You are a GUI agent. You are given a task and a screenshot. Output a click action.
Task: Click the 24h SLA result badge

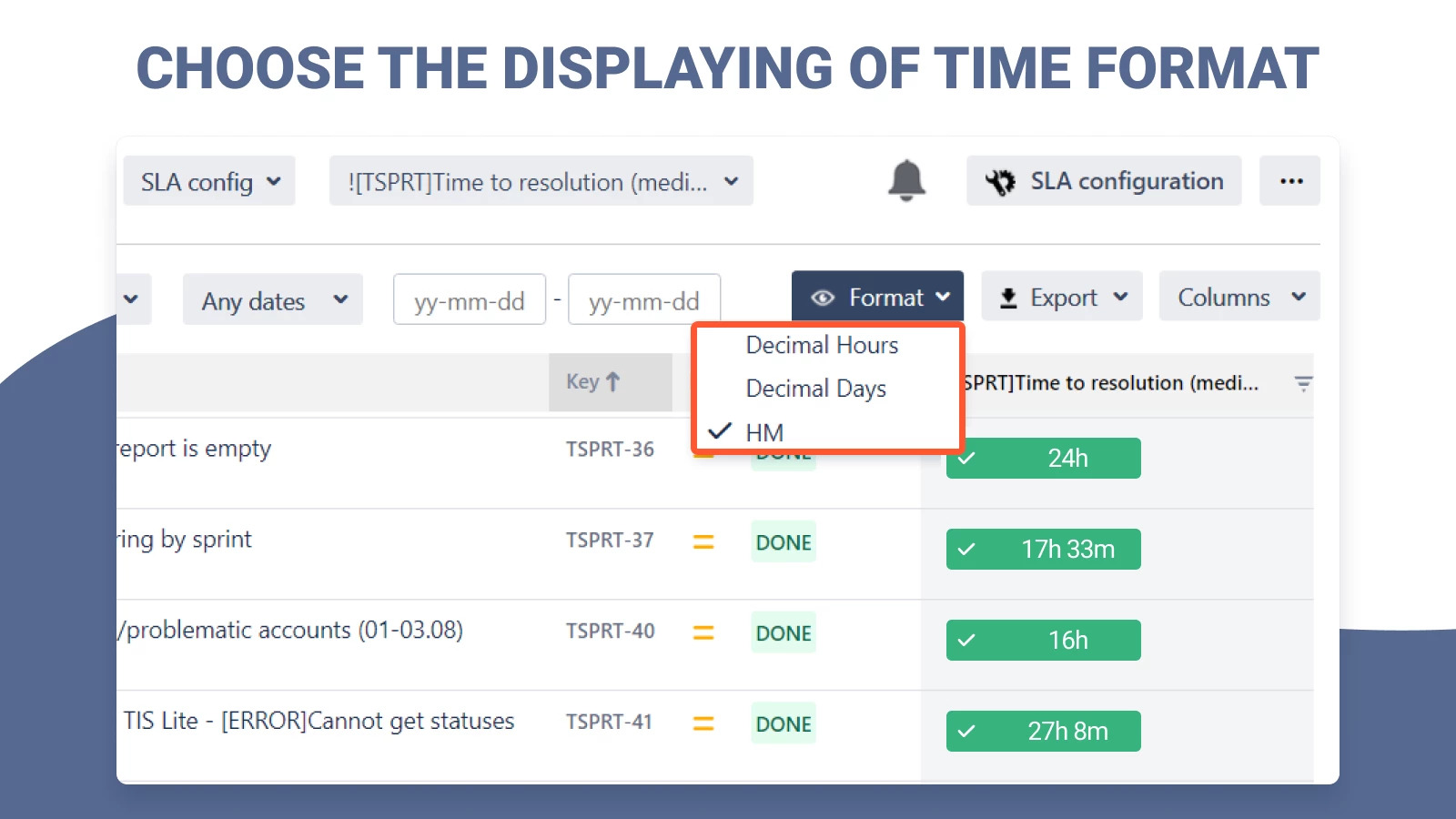(1044, 459)
